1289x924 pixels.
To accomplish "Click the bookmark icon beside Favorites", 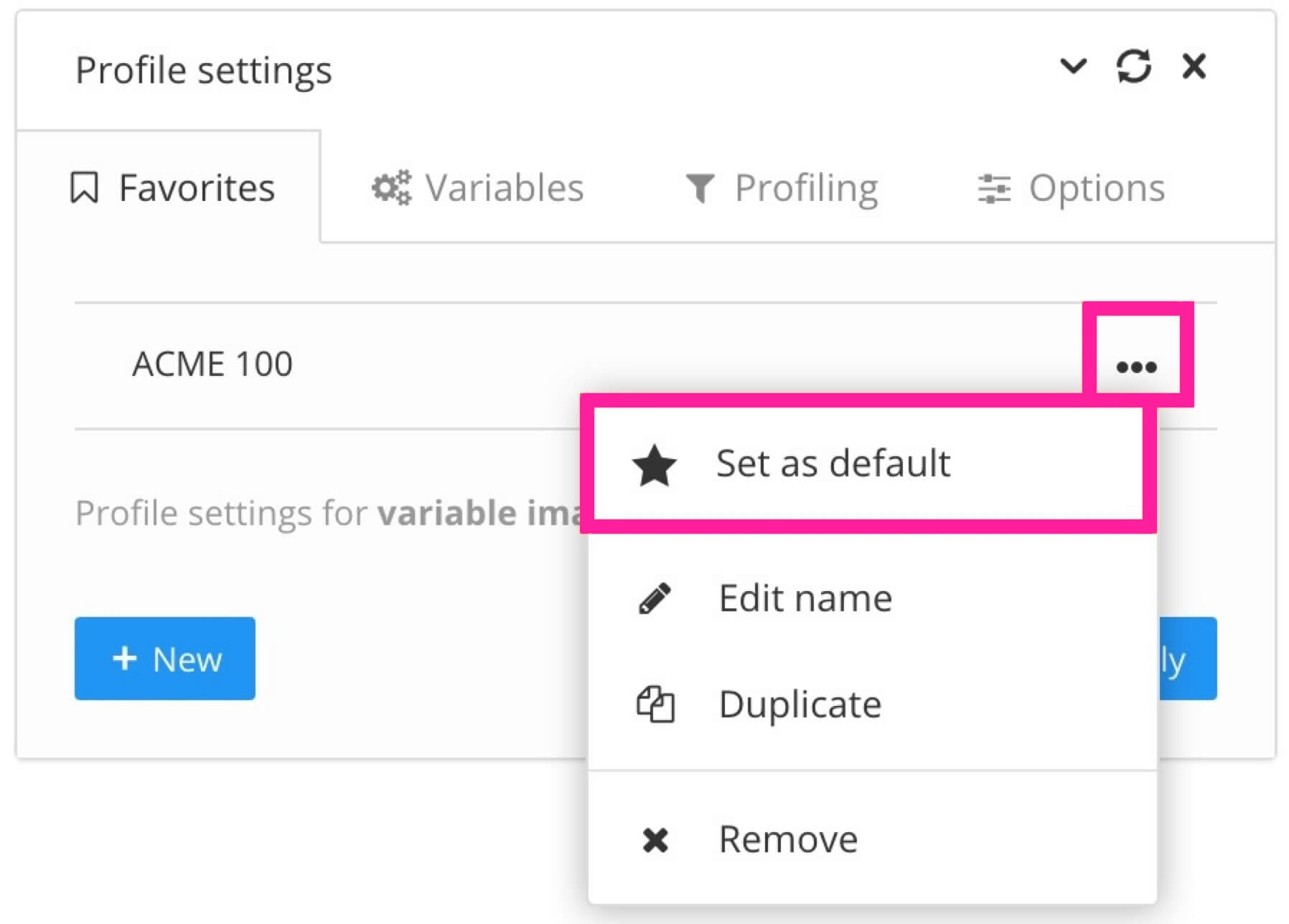I will point(84,187).
